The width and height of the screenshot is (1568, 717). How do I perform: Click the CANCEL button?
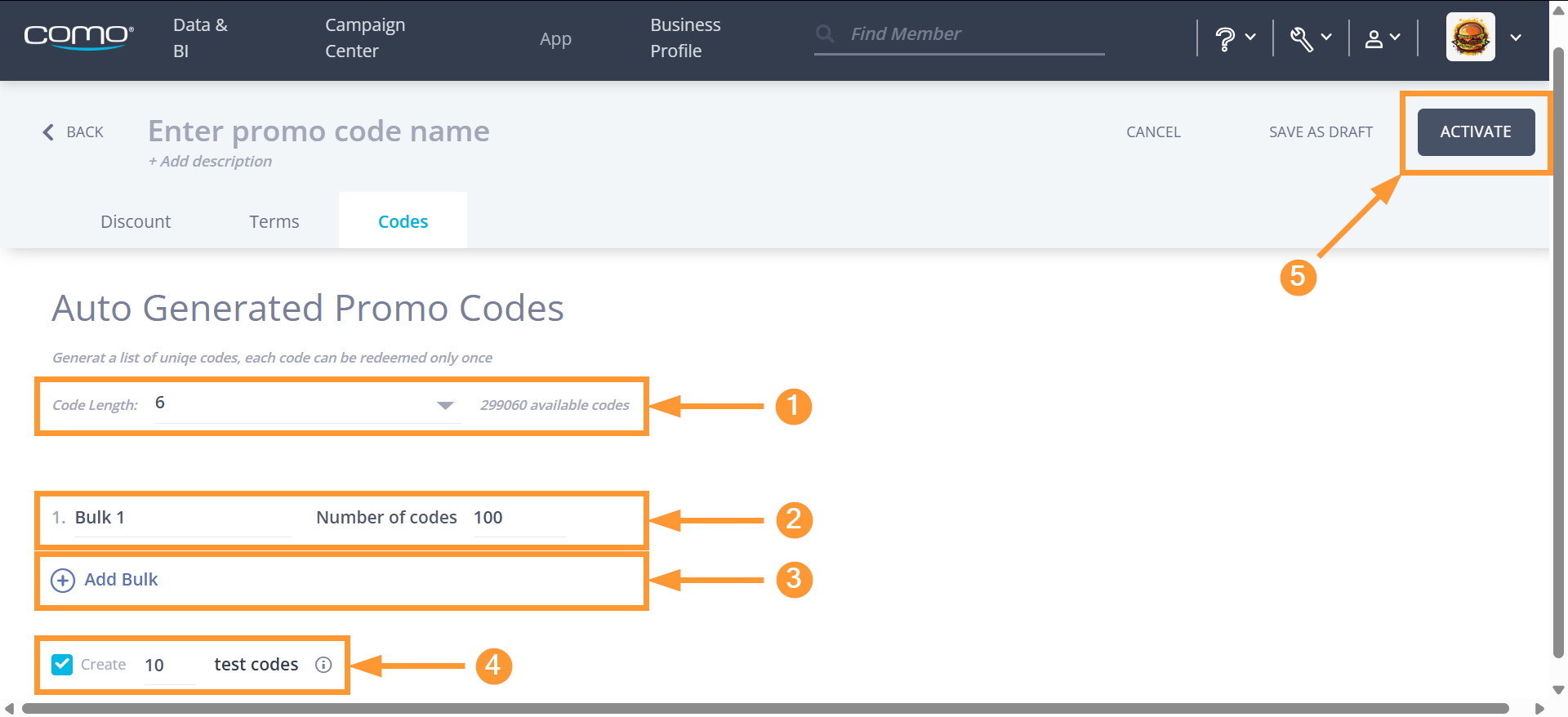click(x=1153, y=132)
